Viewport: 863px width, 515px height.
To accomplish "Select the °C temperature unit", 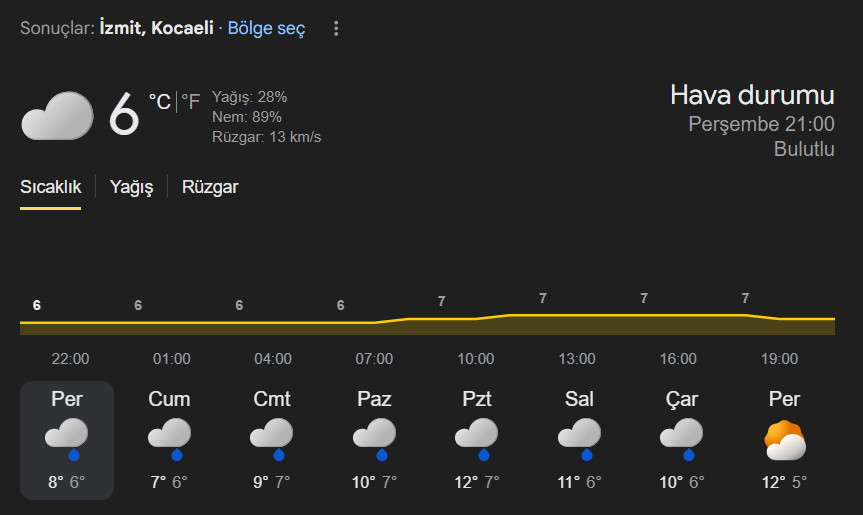I will coord(159,101).
